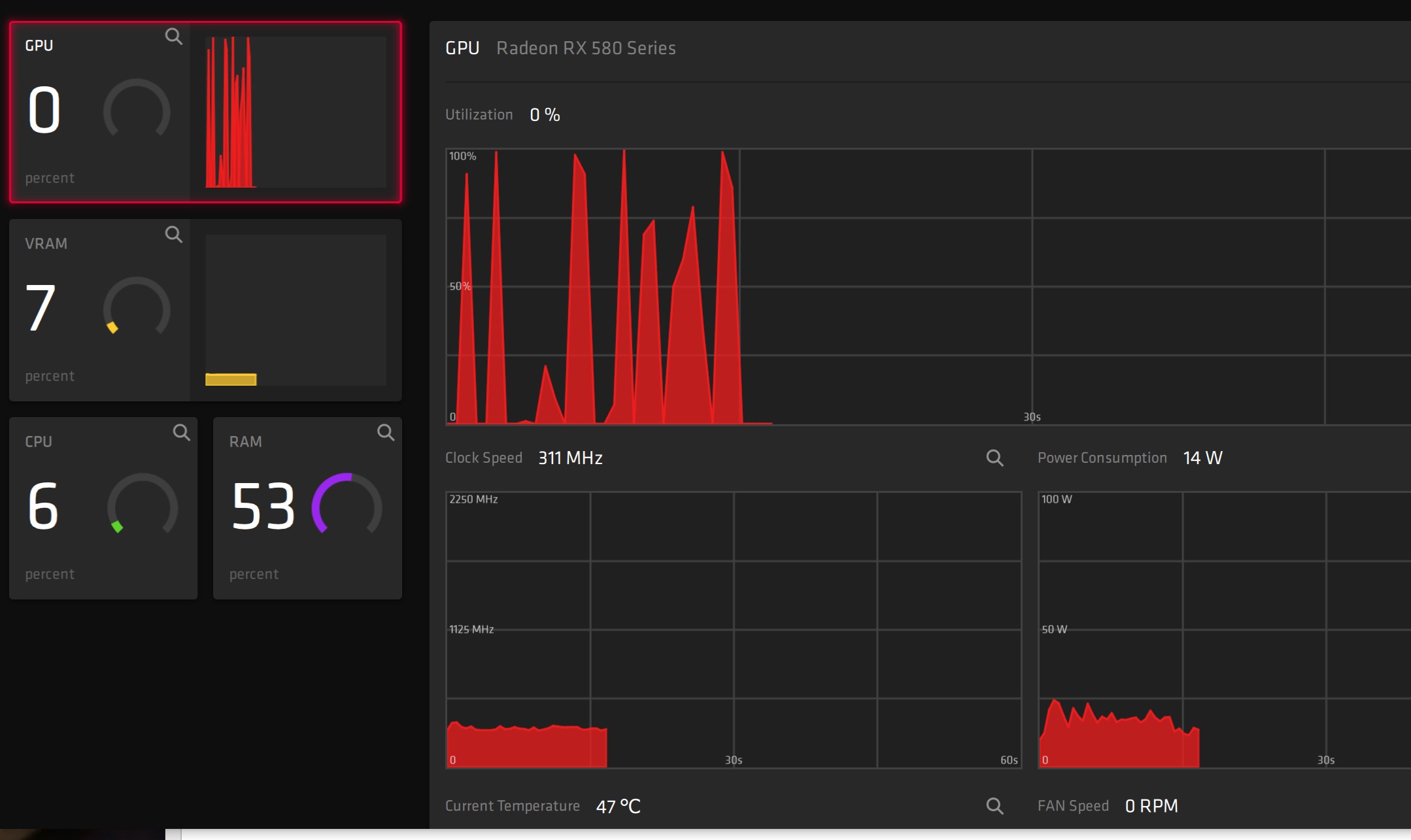The height and width of the screenshot is (840, 1411).
Task: Click the '311 MHz' clock speed value
Action: click(x=570, y=458)
